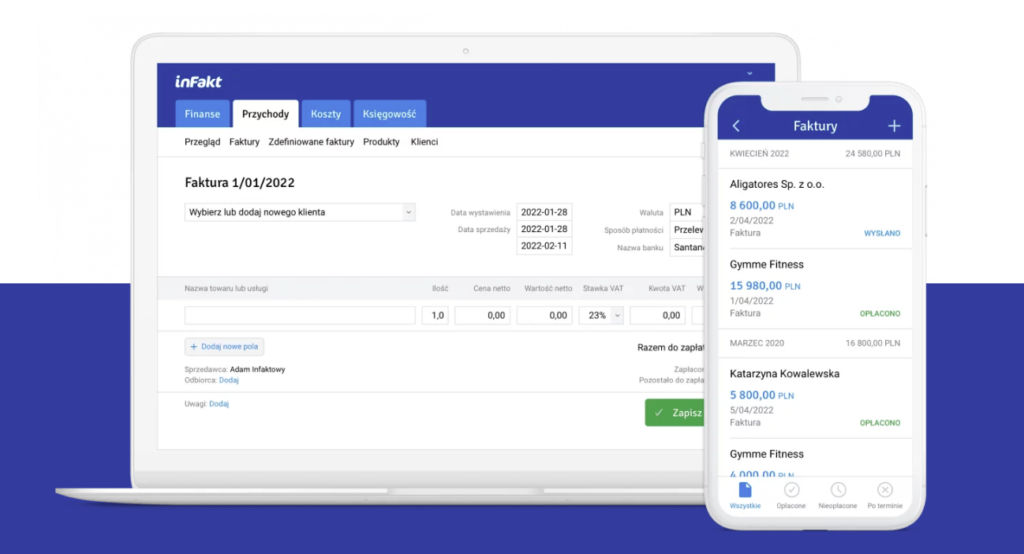
Task: Click the Wartość netto field
Action: (x=544, y=316)
